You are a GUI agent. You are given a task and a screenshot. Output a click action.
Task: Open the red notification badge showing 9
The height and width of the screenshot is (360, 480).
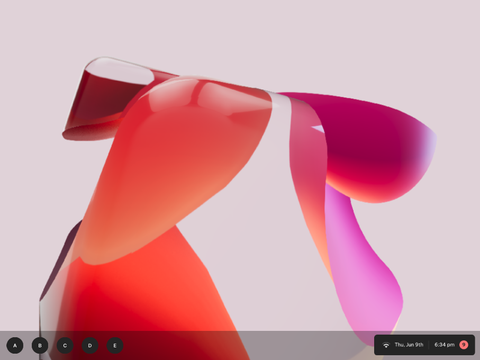464,345
